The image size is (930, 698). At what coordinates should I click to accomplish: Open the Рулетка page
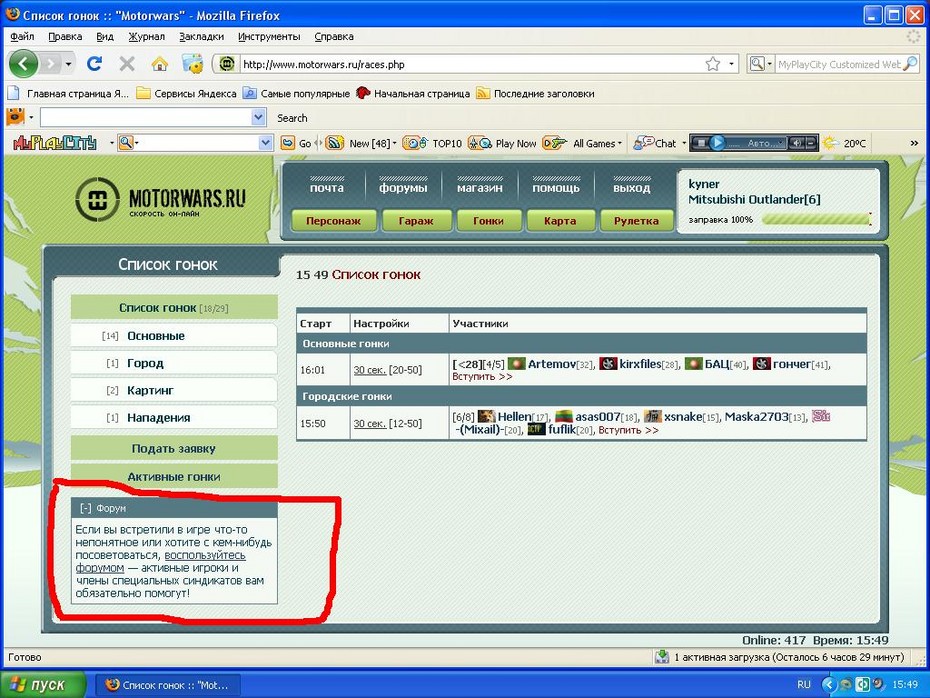tap(636, 221)
